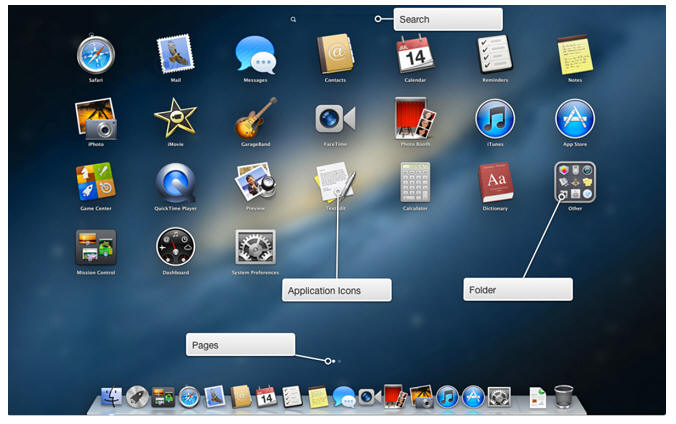Open Messages app in Launchpad grid

(255, 55)
